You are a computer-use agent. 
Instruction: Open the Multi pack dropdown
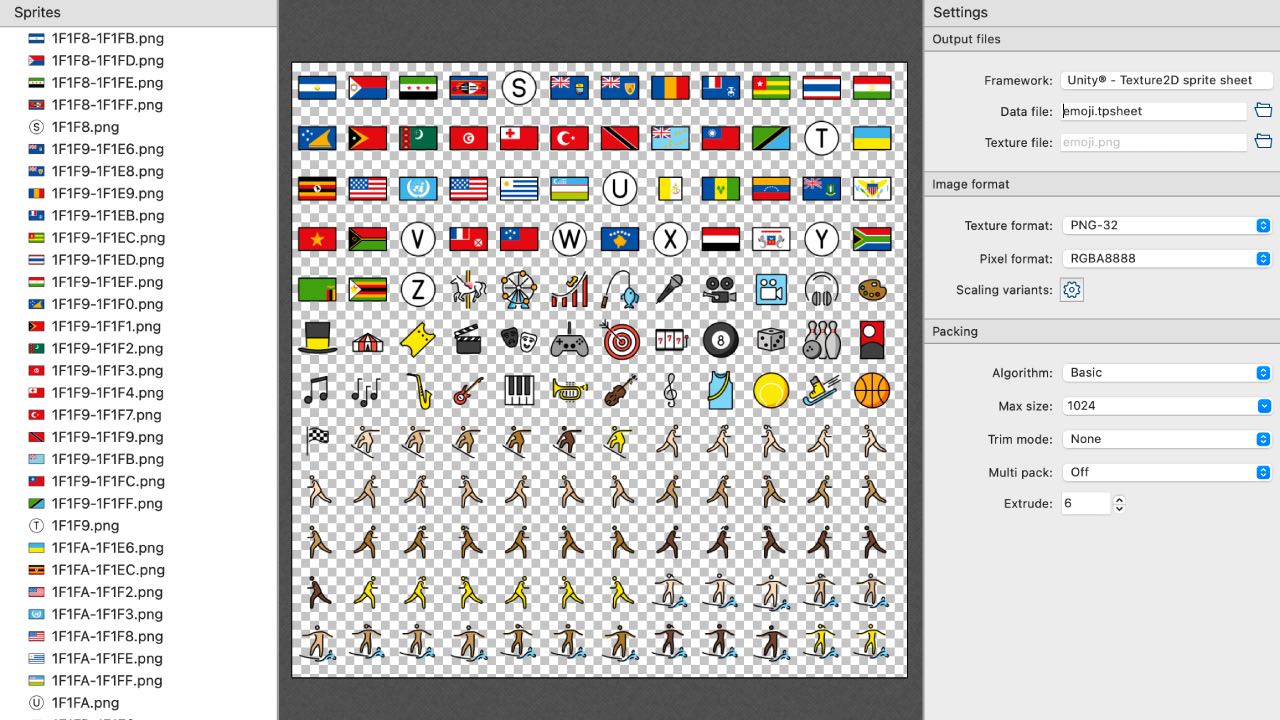click(x=1166, y=472)
